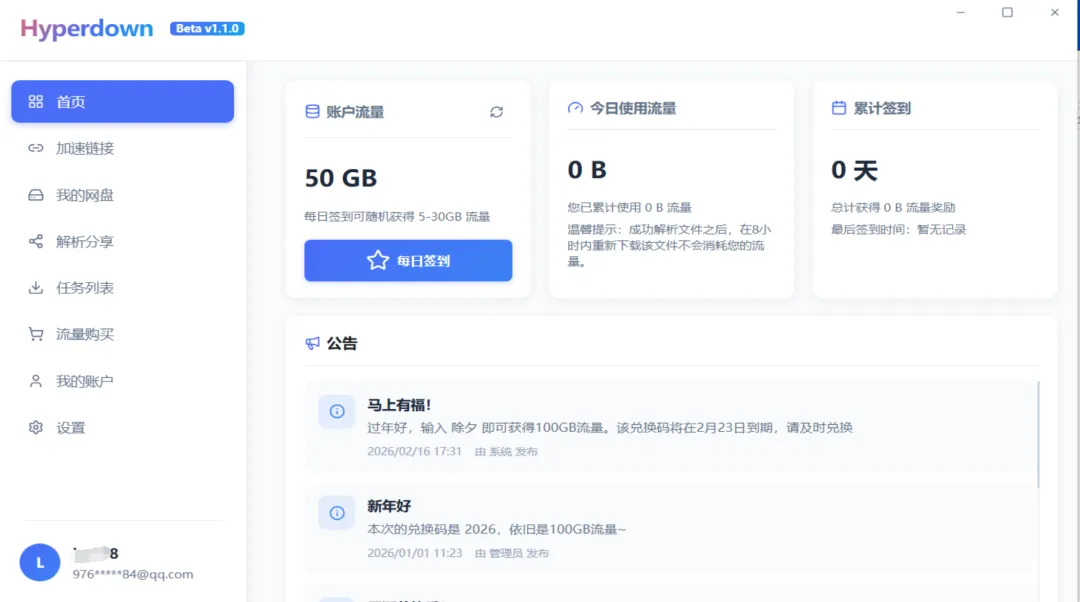Open the 解析分享 section
1080x602 pixels.
[x=123, y=241]
